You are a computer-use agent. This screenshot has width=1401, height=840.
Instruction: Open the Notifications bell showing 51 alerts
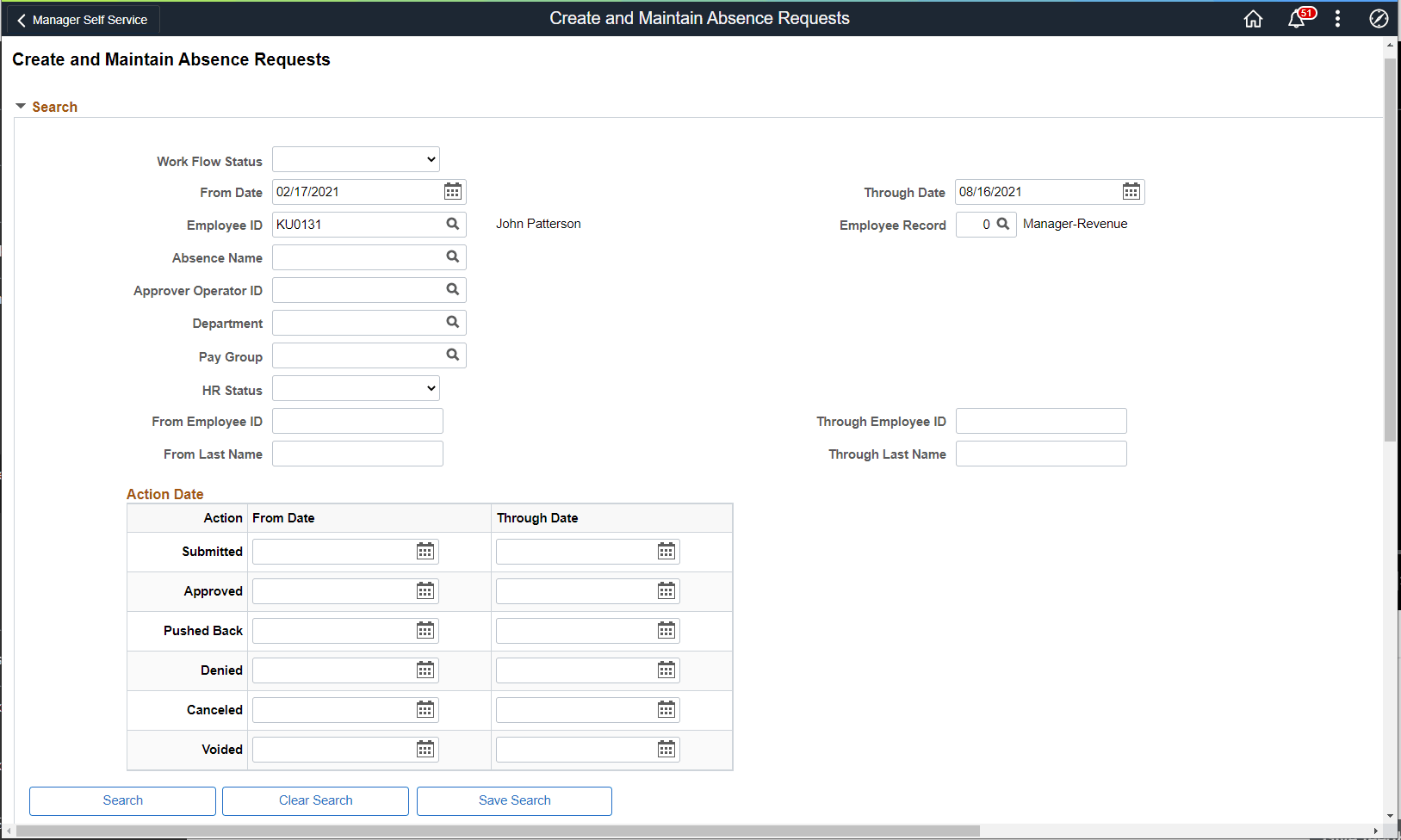click(1297, 19)
